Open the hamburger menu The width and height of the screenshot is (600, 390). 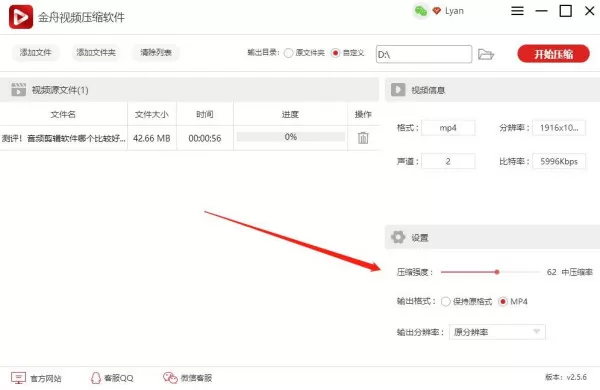tap(517, 11)
